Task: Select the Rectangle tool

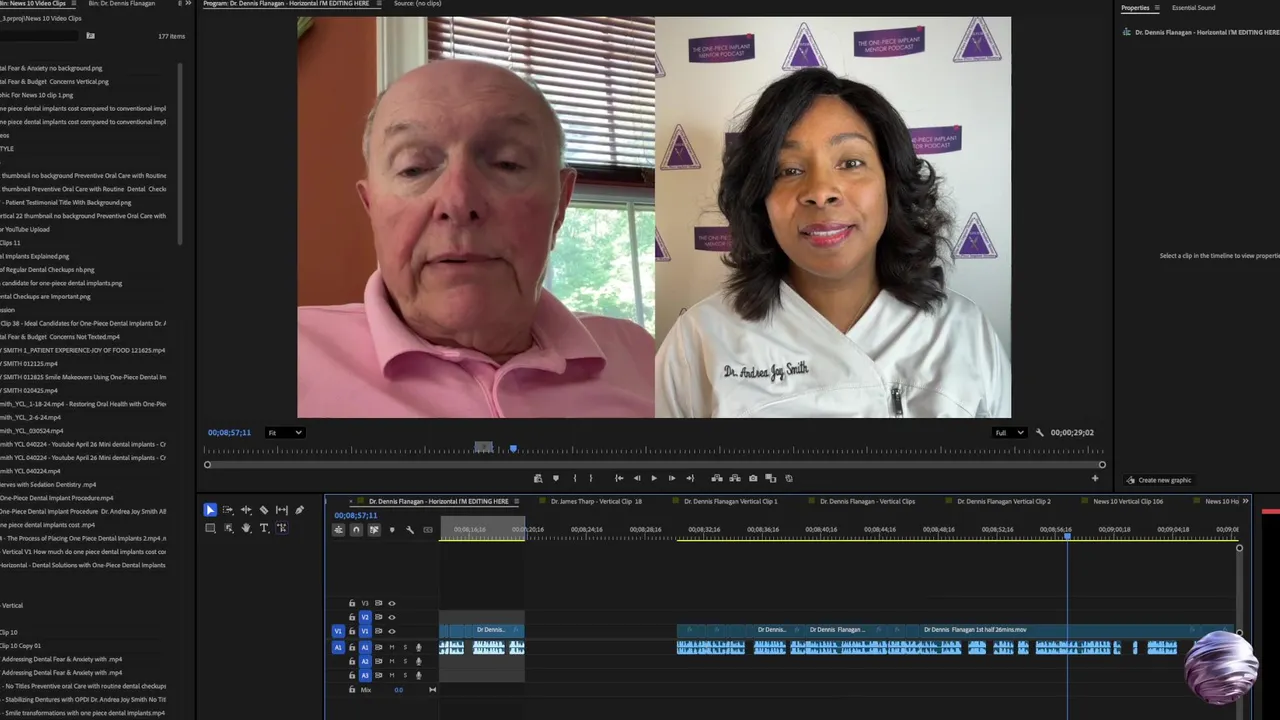Action: tap(210, 528)
